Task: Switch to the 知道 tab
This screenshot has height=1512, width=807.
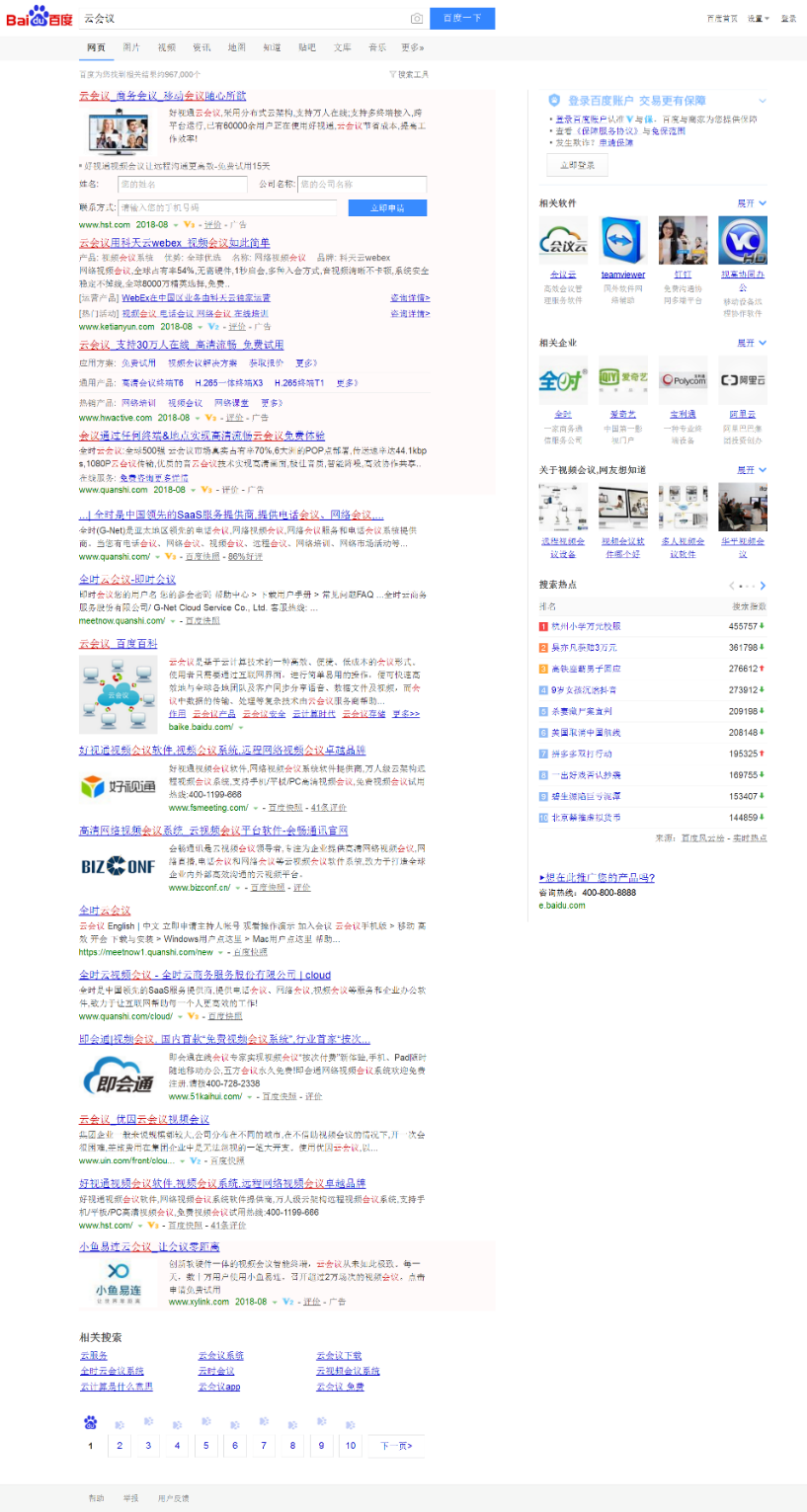Action: click(x=272, y=47)
